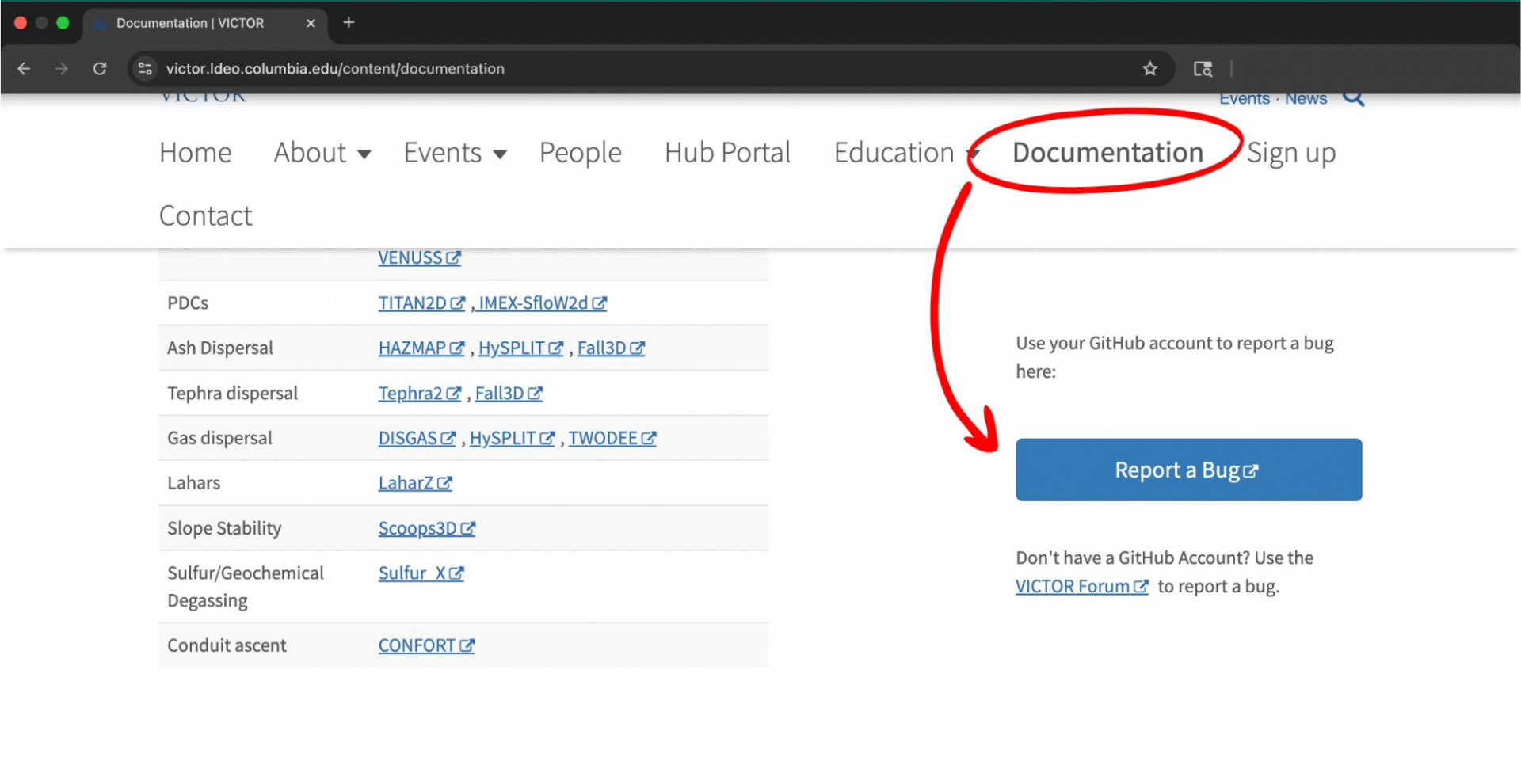The width and height of the screenshot is (1521, 784).
Task: Open the Hub Portal menu item
Action: point(727,153)
